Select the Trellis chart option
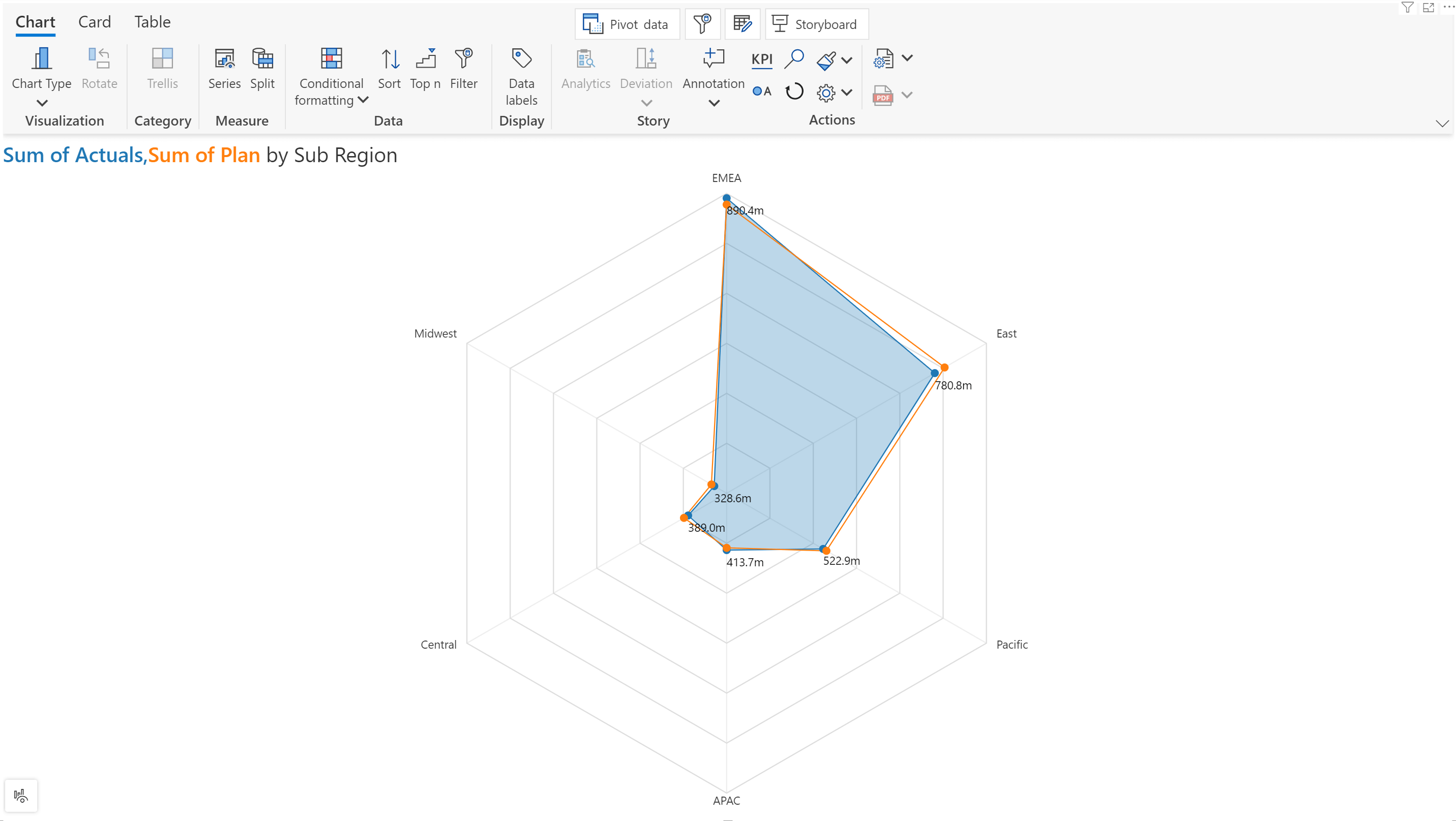This screenshot has width=1456, height=821. click(x=162, y=68)
